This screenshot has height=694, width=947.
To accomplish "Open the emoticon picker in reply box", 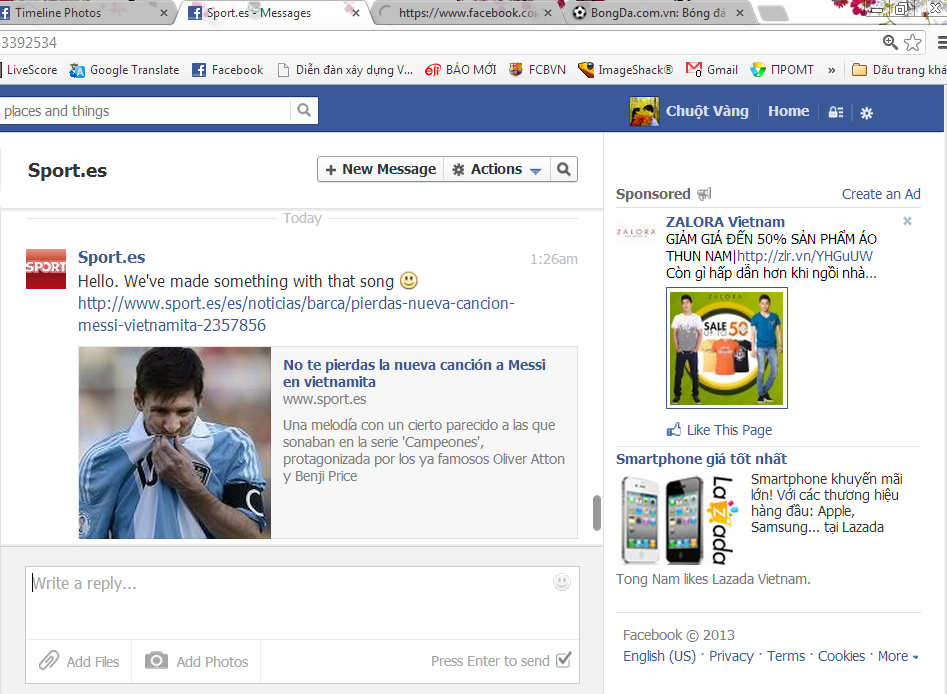I will [x=562, y=582].
